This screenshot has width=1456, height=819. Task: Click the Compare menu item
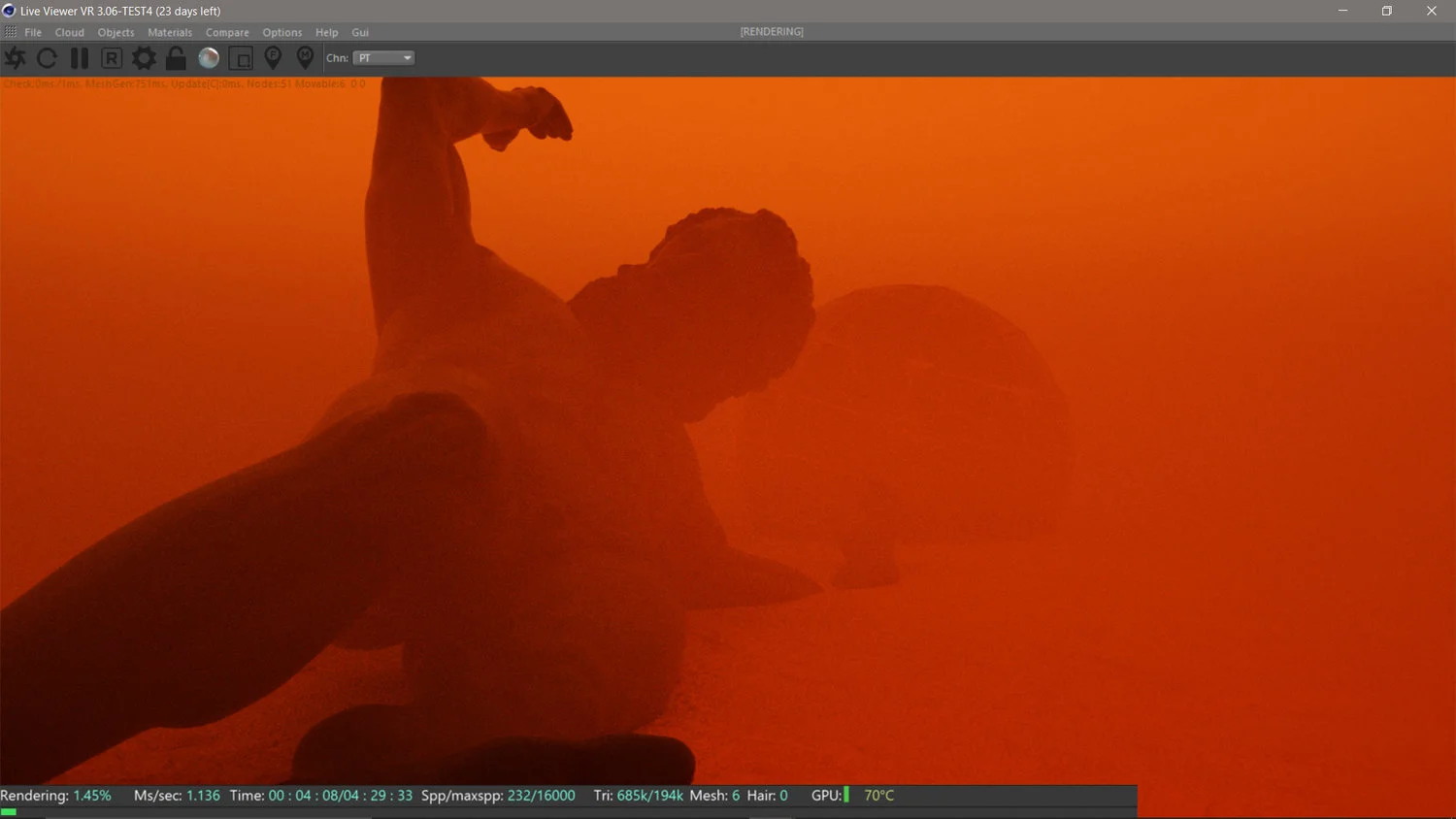[x=227, y=32]
